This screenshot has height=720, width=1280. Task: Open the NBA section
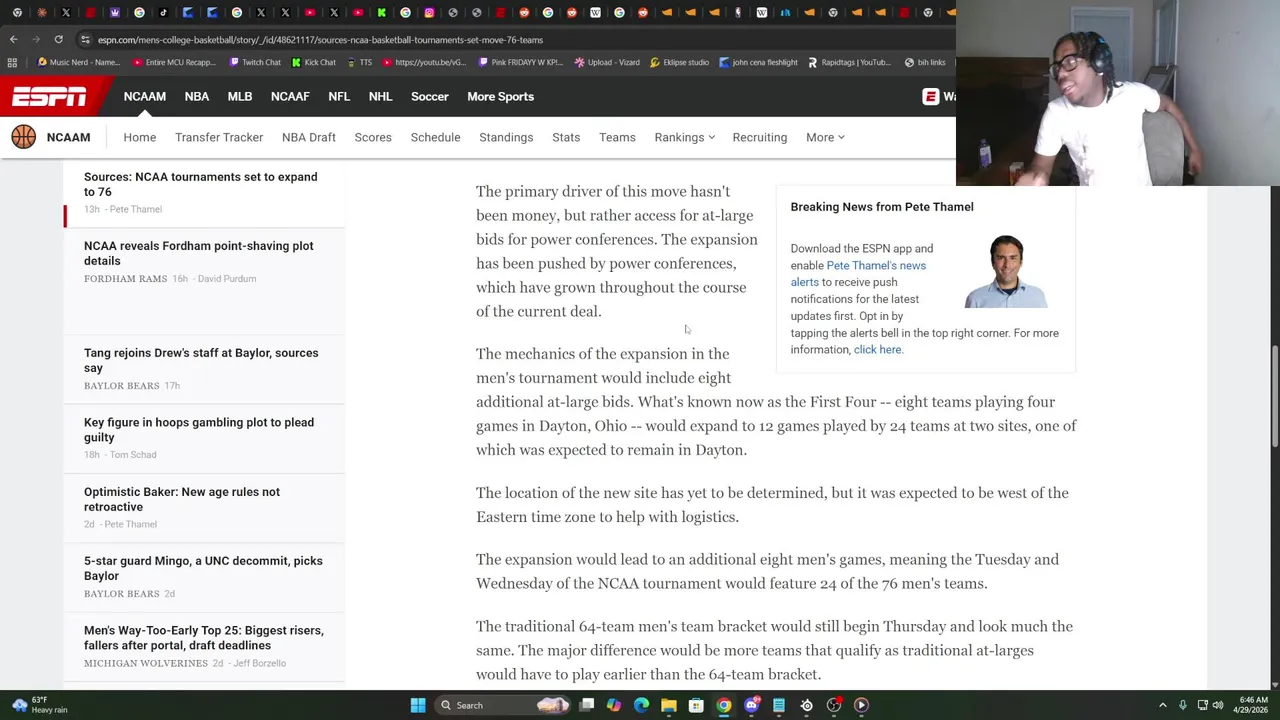[197, 96]
